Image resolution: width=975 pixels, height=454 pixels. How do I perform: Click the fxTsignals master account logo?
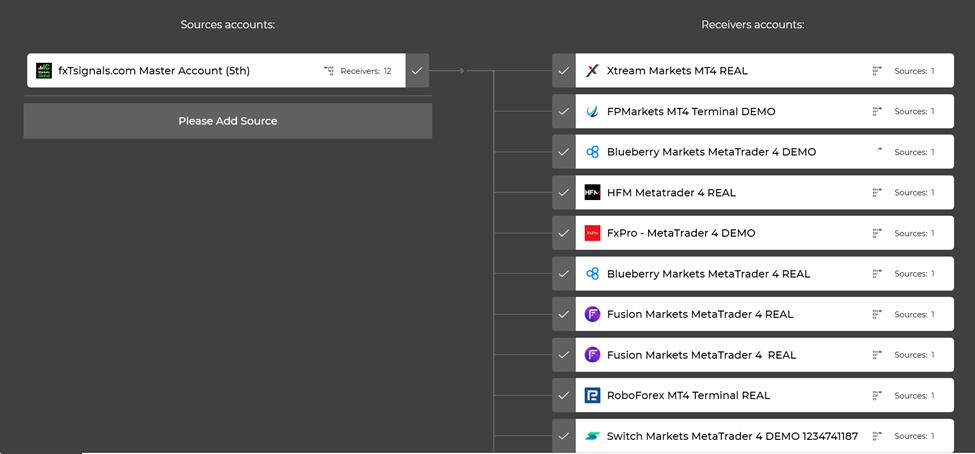(44, 71)
